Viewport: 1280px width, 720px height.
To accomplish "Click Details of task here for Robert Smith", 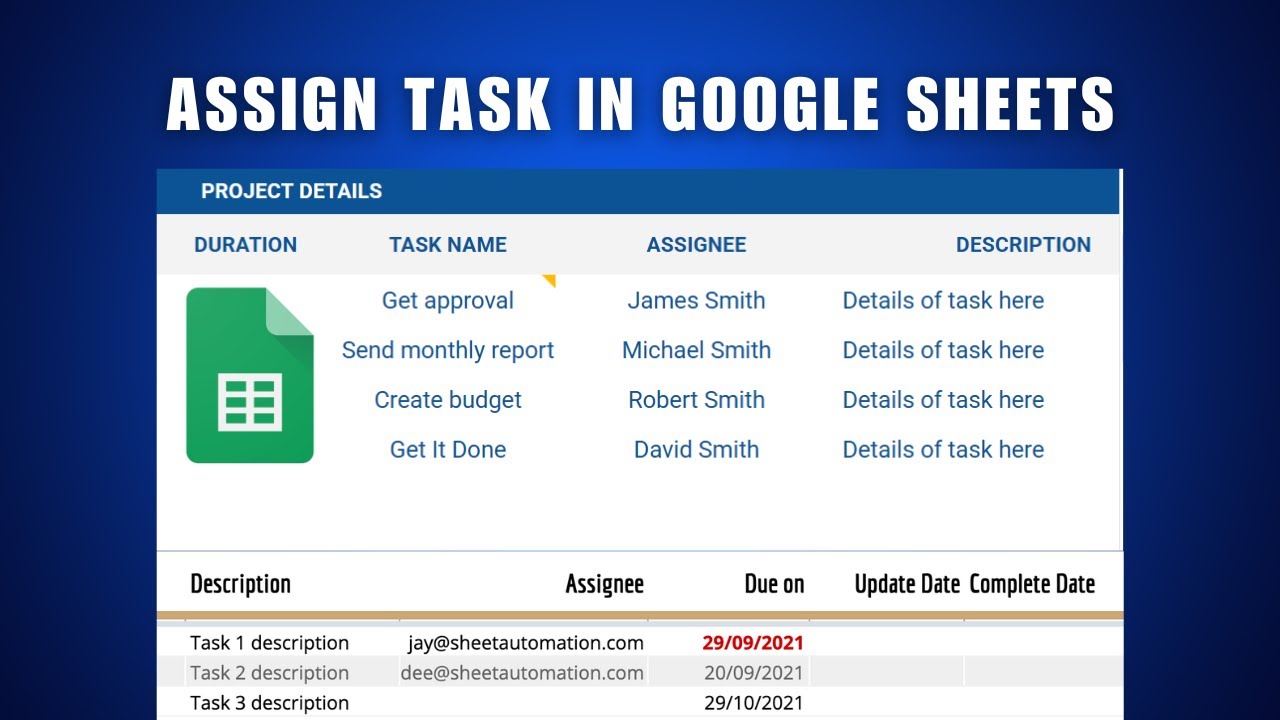I will (x=943, y=400).
